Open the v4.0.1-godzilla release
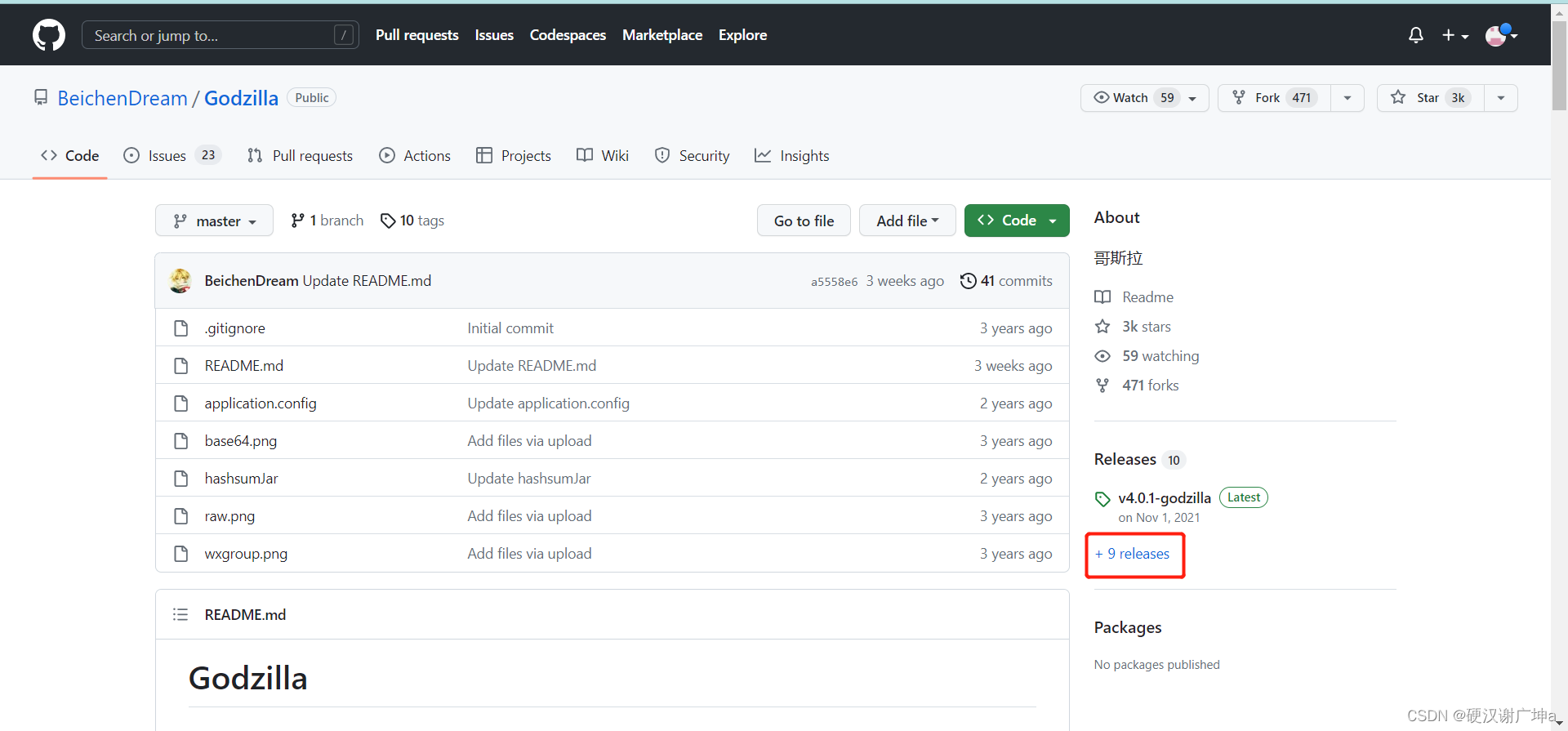Viewport: 1568px width, 731px height. pyautogui.click(x=1165, y=498)
